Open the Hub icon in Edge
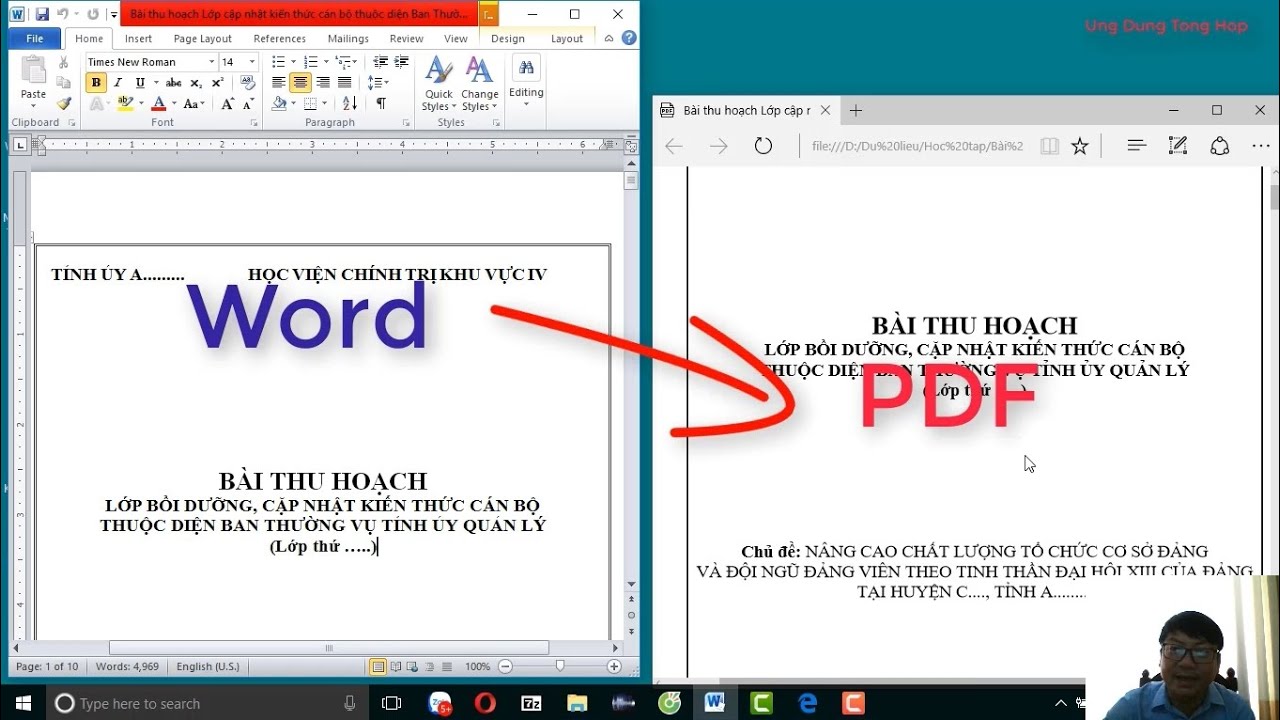The image size is (1280, 720). point(1136,146)
